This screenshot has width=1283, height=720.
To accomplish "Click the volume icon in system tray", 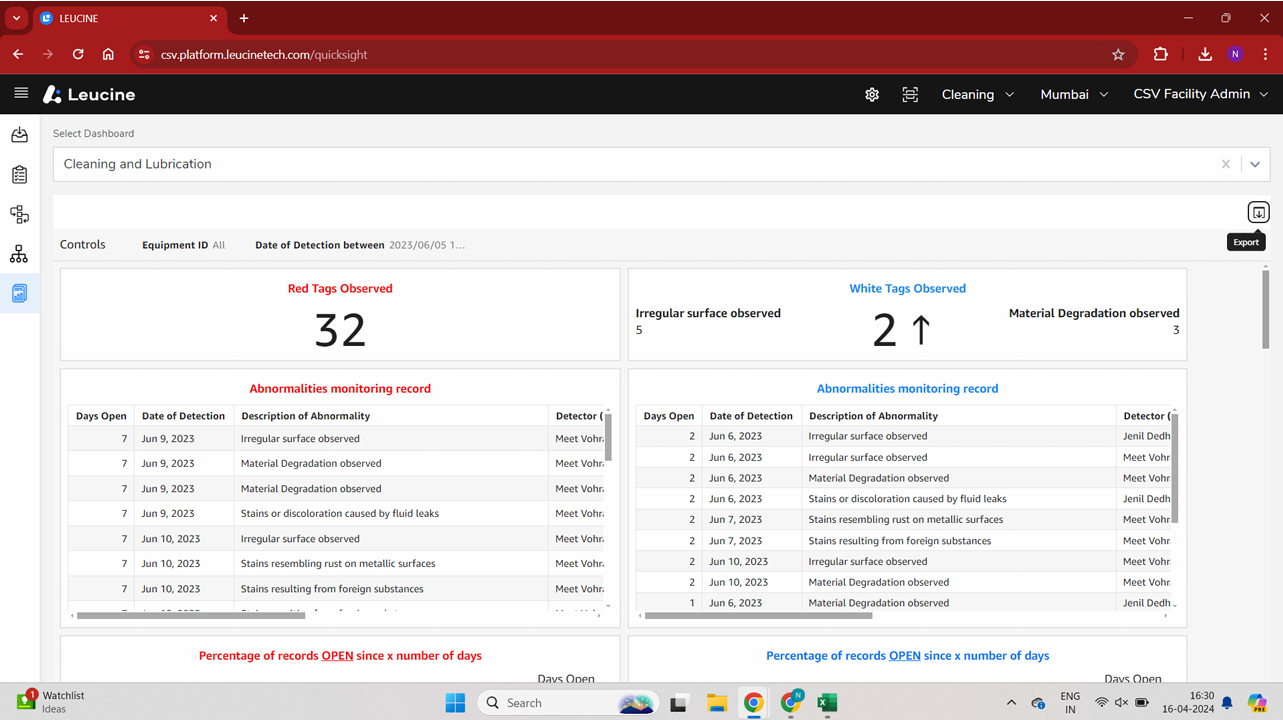I will pos(1122,702).
